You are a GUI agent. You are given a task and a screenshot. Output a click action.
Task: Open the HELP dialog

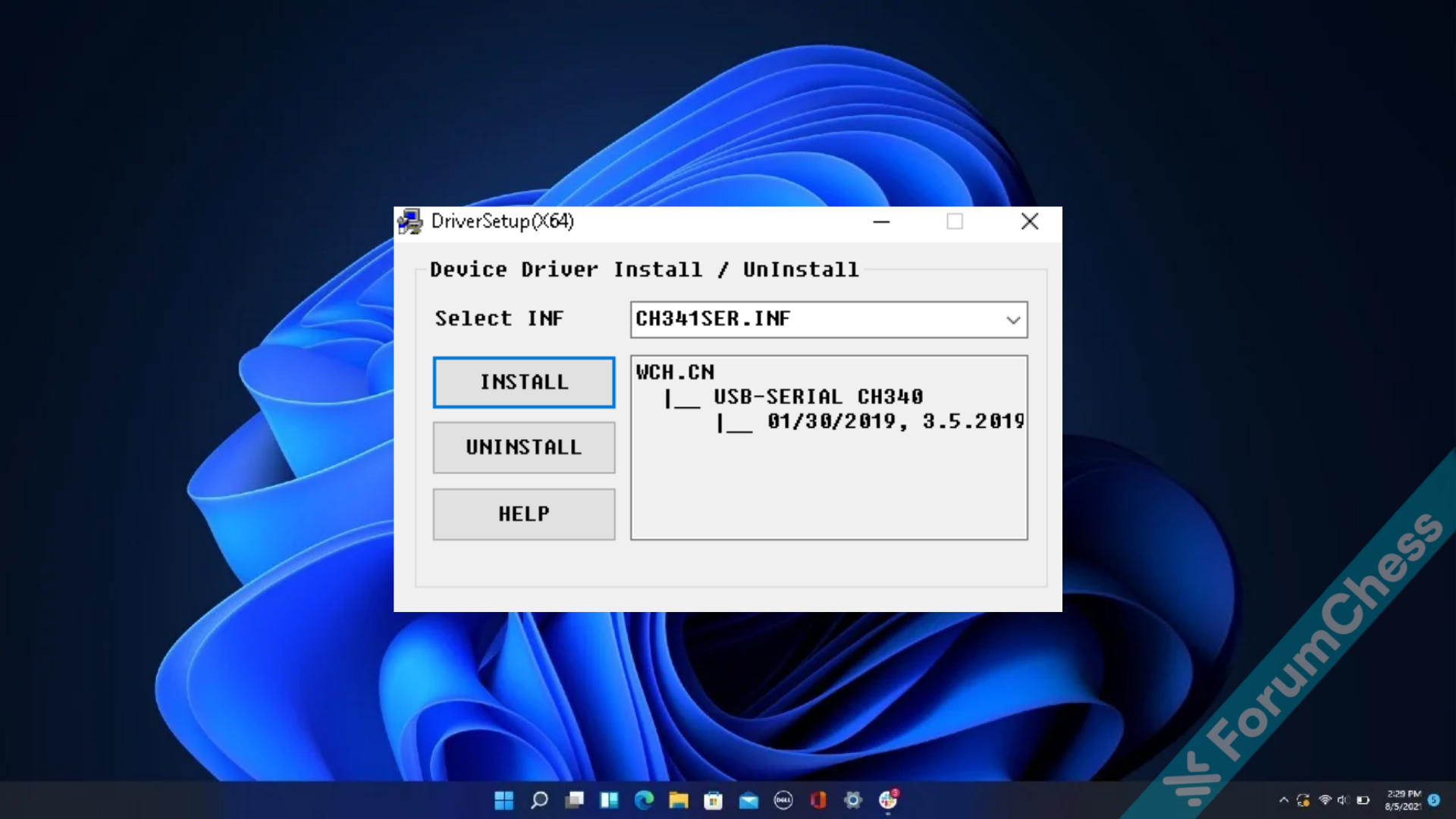click(523, 514)
